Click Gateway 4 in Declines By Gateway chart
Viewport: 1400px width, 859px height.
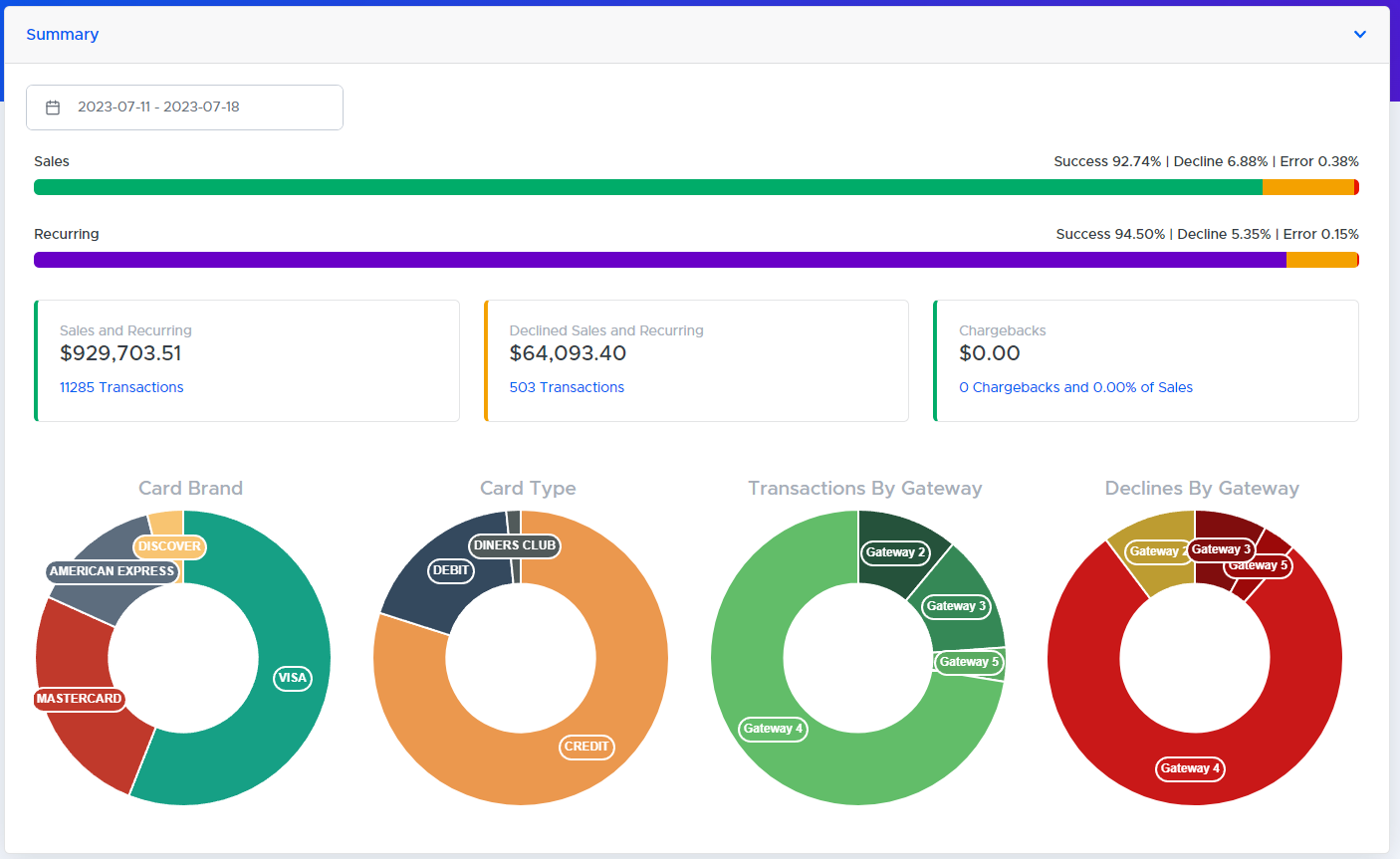[x=1190, y=768]
